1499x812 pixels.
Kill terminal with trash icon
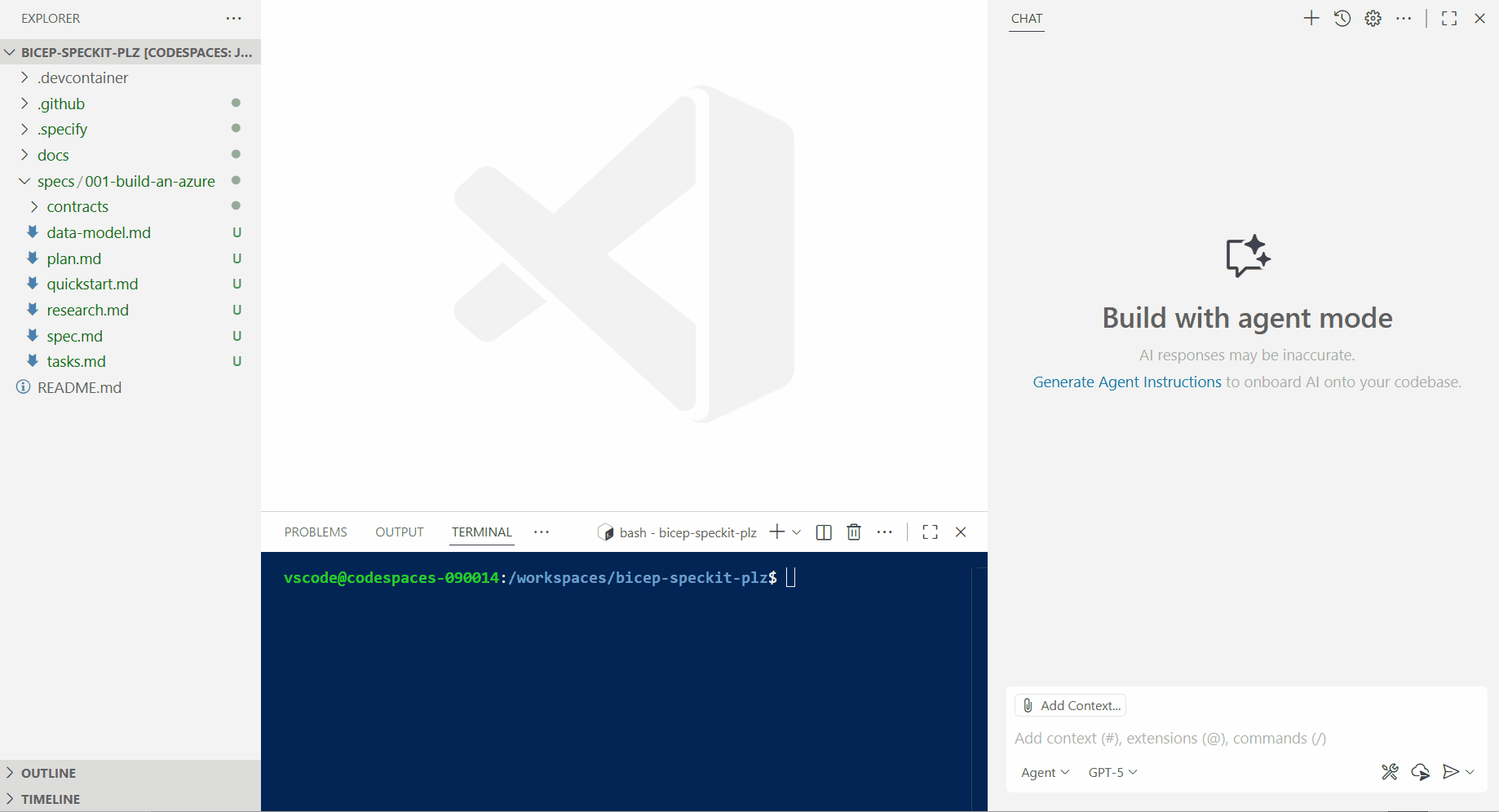854,532
